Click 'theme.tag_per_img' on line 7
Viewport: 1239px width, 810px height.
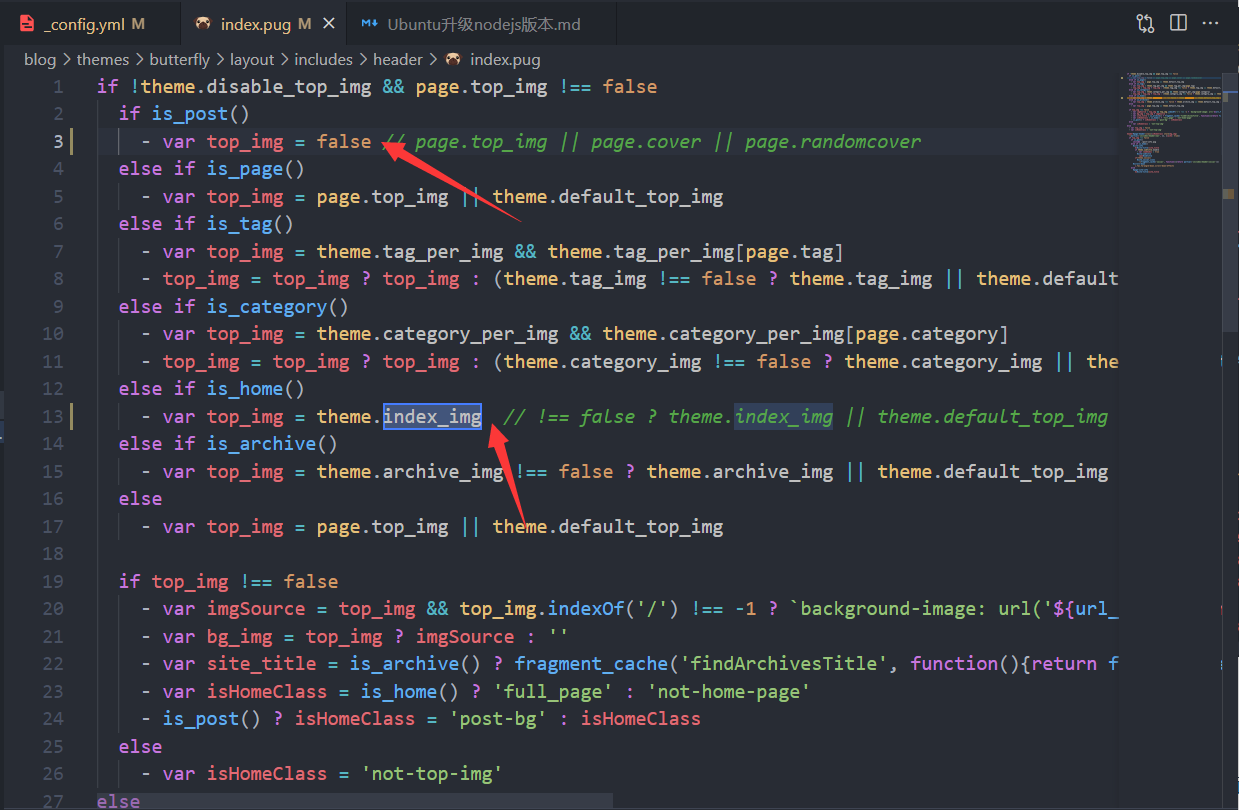click(x=410, y=251)
